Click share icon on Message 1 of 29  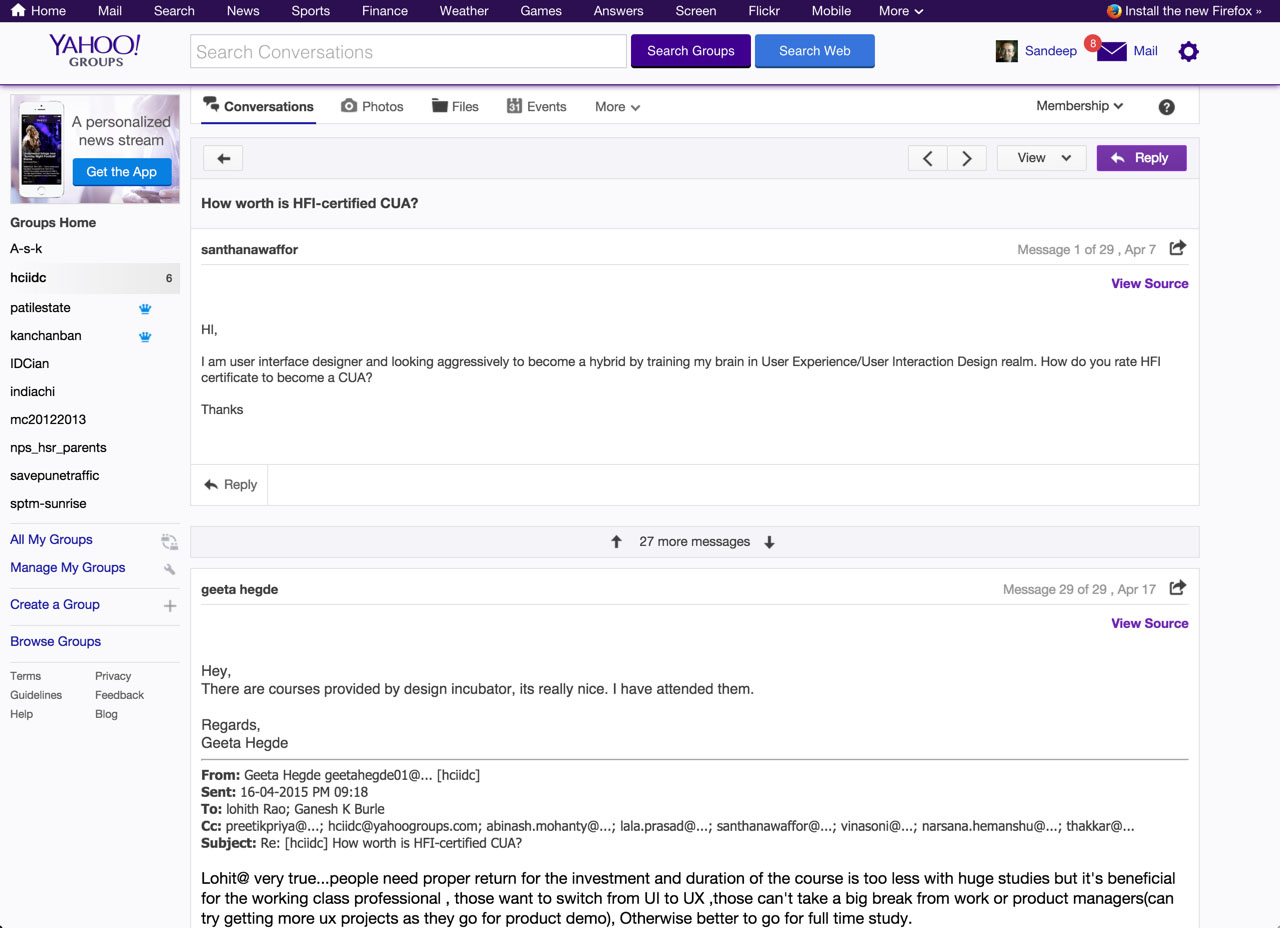pos(1178,248)
